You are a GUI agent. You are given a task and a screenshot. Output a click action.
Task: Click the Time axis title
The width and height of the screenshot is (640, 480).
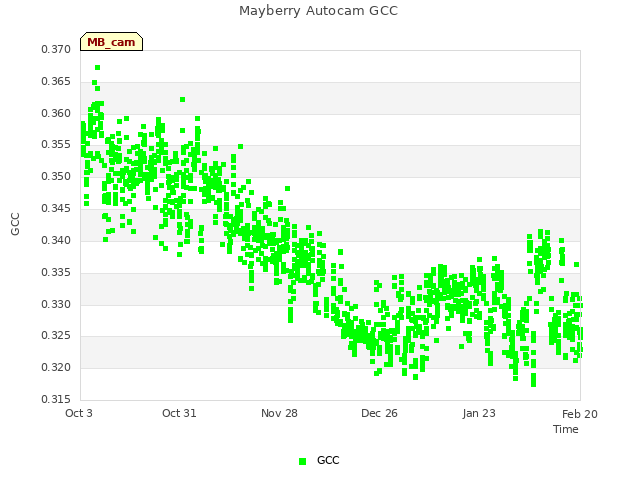(x=566, y=429)
